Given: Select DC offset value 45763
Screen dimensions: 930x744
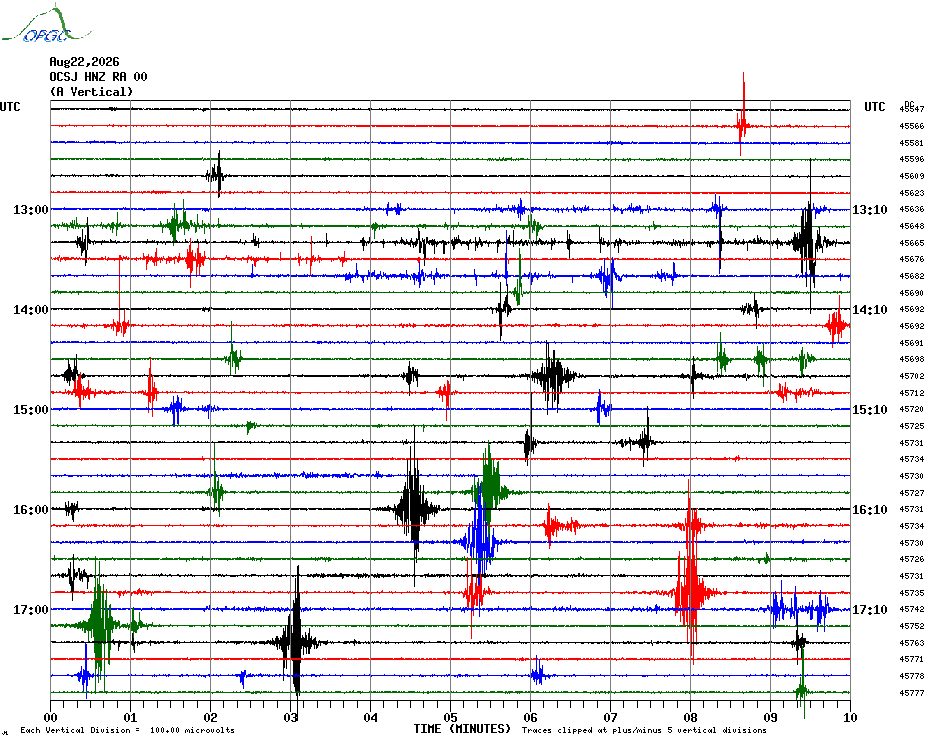Looking at the screenshot, I should [912, 643].
